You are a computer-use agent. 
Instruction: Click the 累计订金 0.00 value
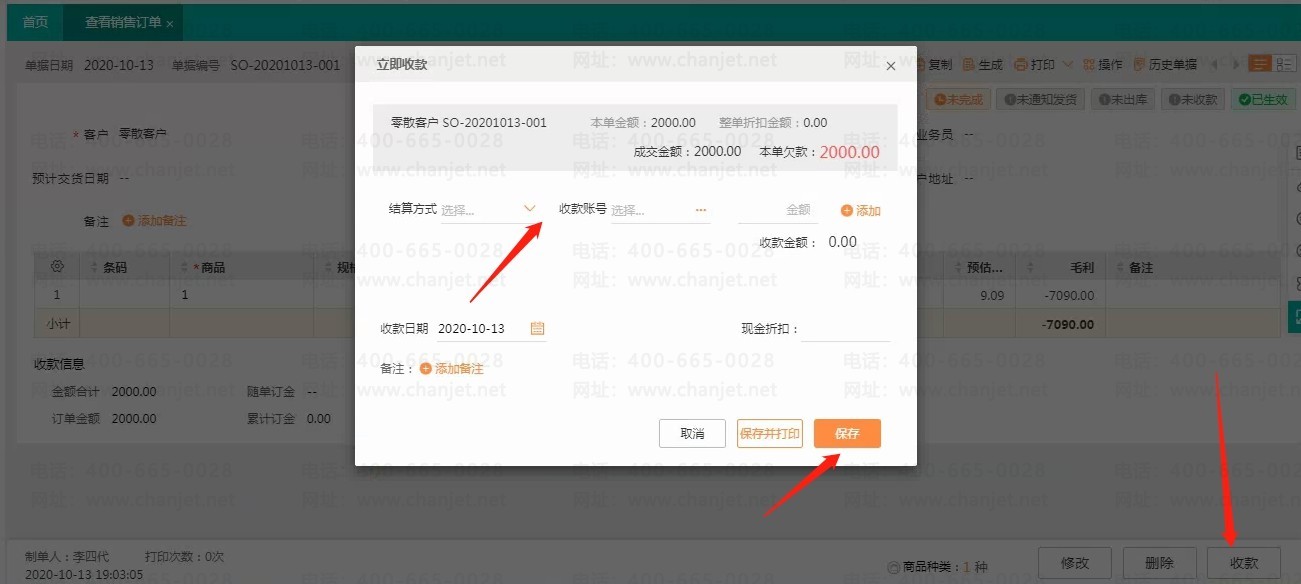(x=319, y=418)
